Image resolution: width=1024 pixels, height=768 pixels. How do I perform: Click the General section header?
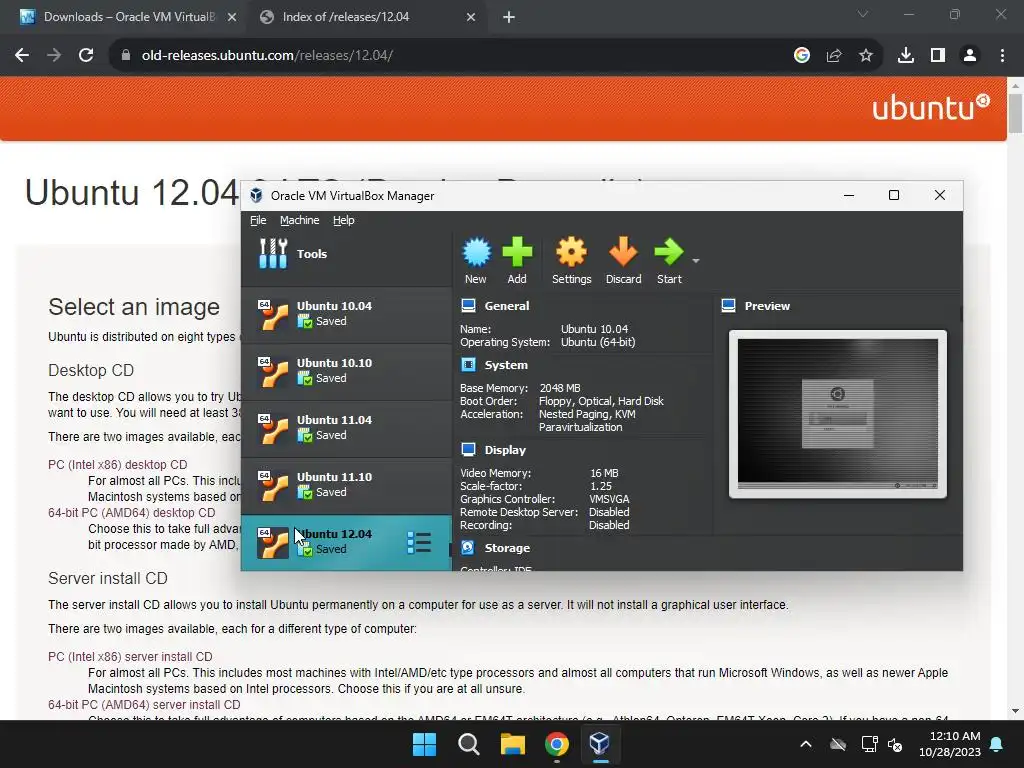point(507,306)
